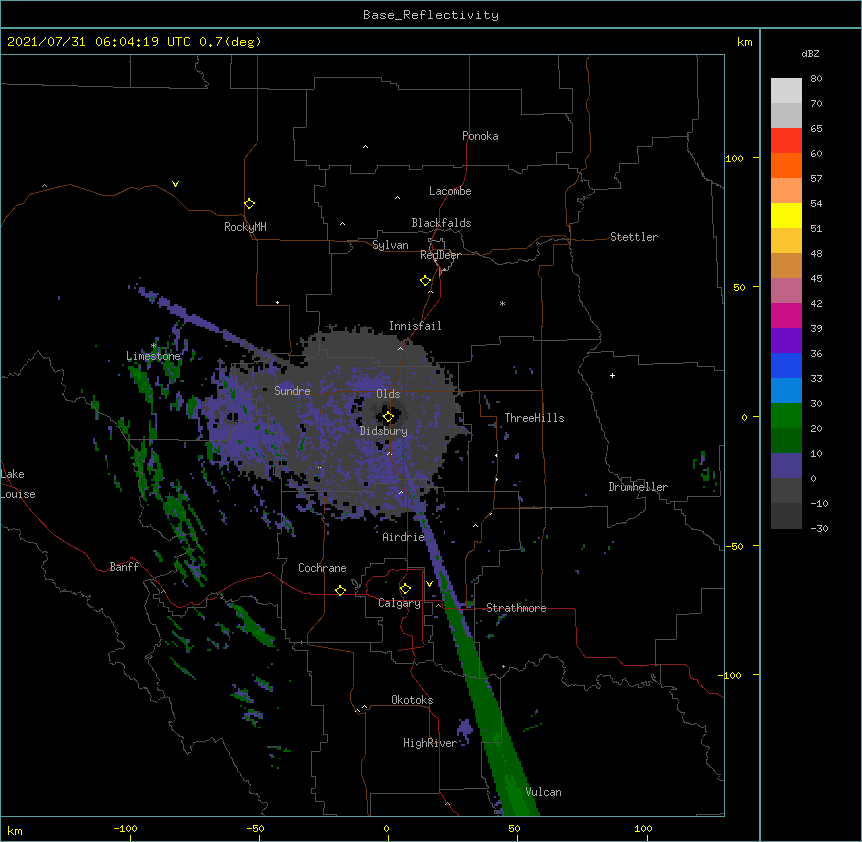Select the 100 tick label on right axis
Image resolution: width=862 pixels, height=842 pixels.
(734, 158)
